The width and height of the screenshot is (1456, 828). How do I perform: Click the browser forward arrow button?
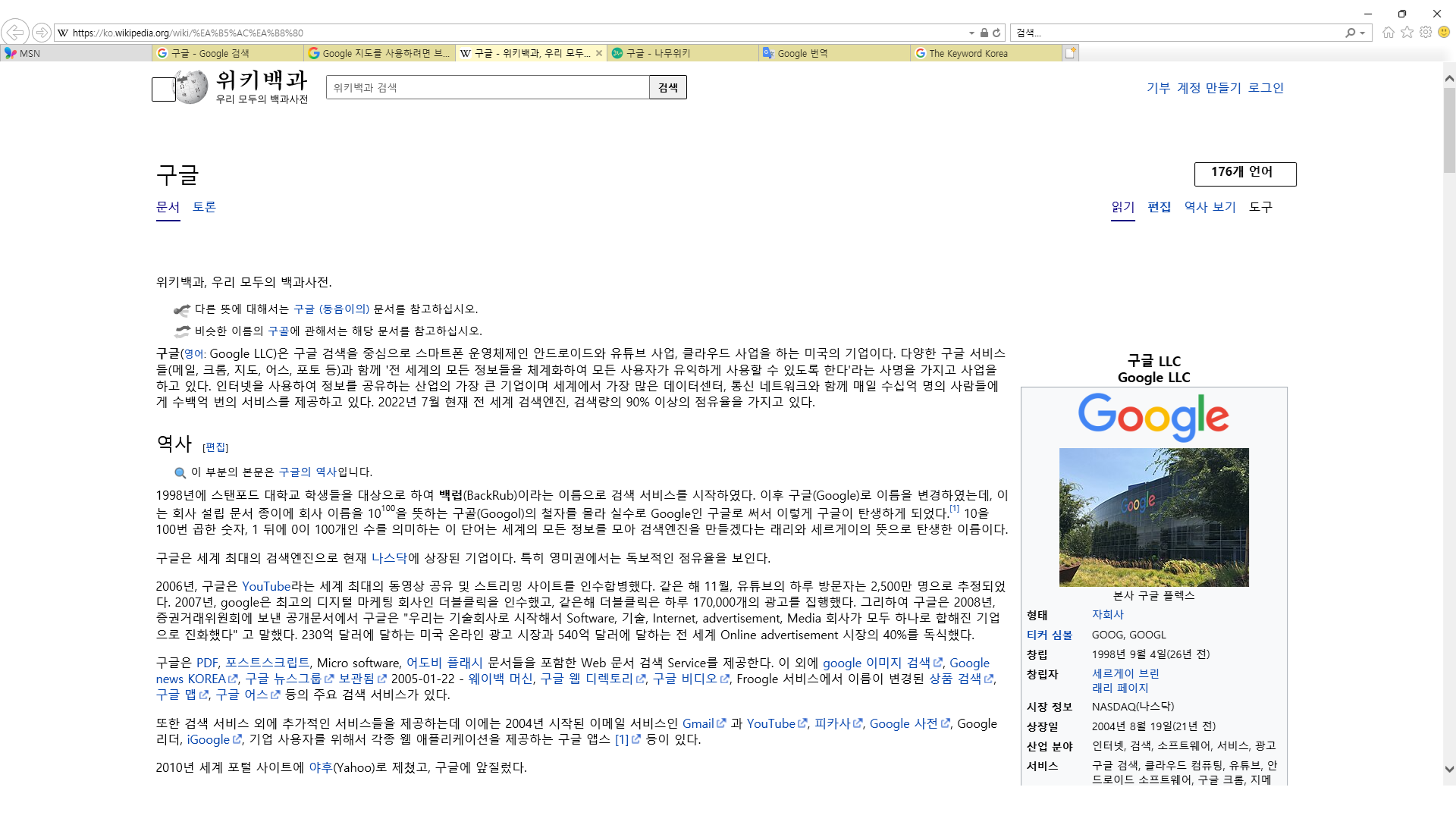pyautogui.click(x=42, y=33)
